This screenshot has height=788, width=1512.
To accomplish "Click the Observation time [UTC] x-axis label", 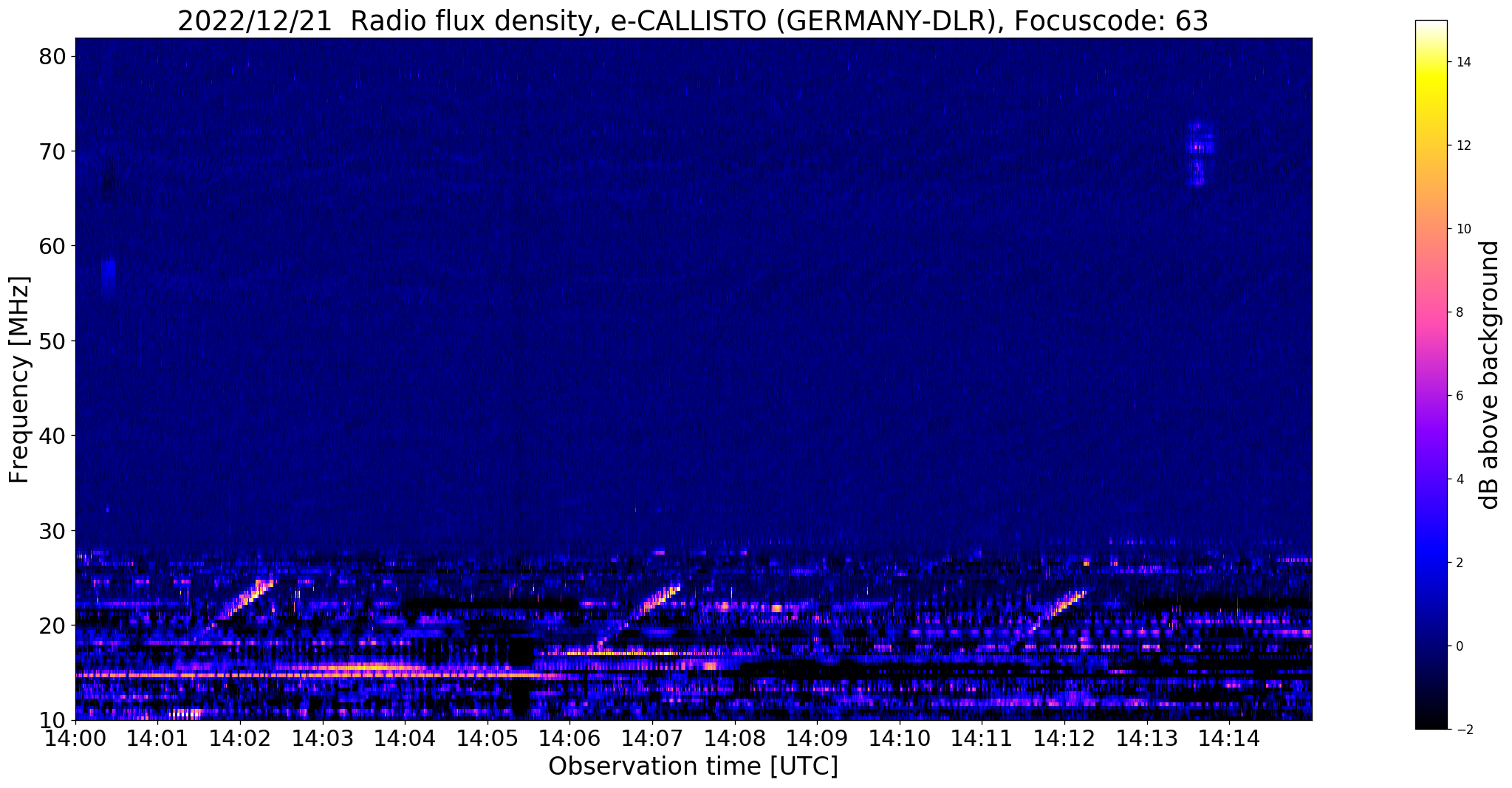I will (x=693, y=767).
